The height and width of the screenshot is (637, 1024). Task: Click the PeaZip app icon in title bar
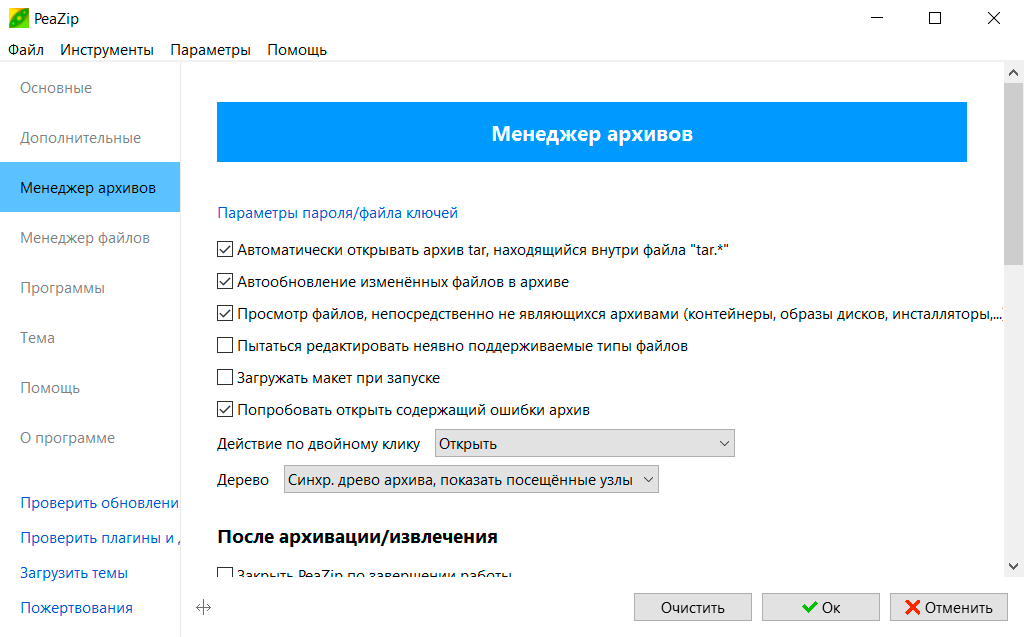tap(18, 18)
